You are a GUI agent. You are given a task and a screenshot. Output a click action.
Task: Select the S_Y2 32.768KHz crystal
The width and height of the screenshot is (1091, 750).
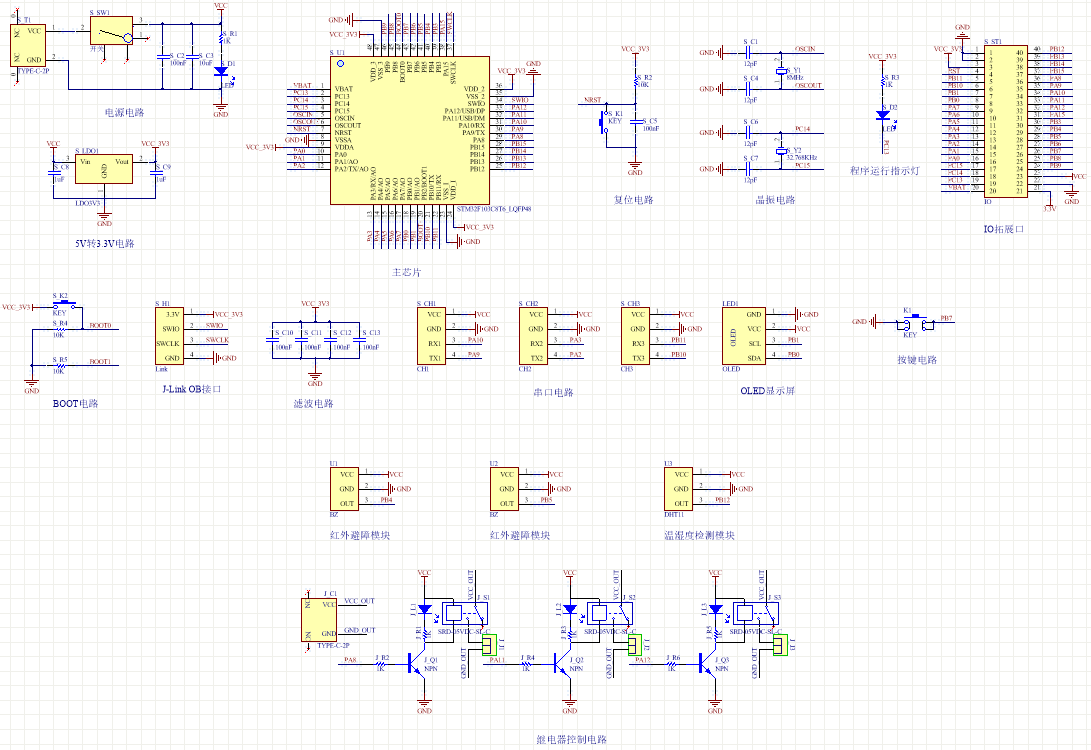pyautogui.click(x=781, y=151)
